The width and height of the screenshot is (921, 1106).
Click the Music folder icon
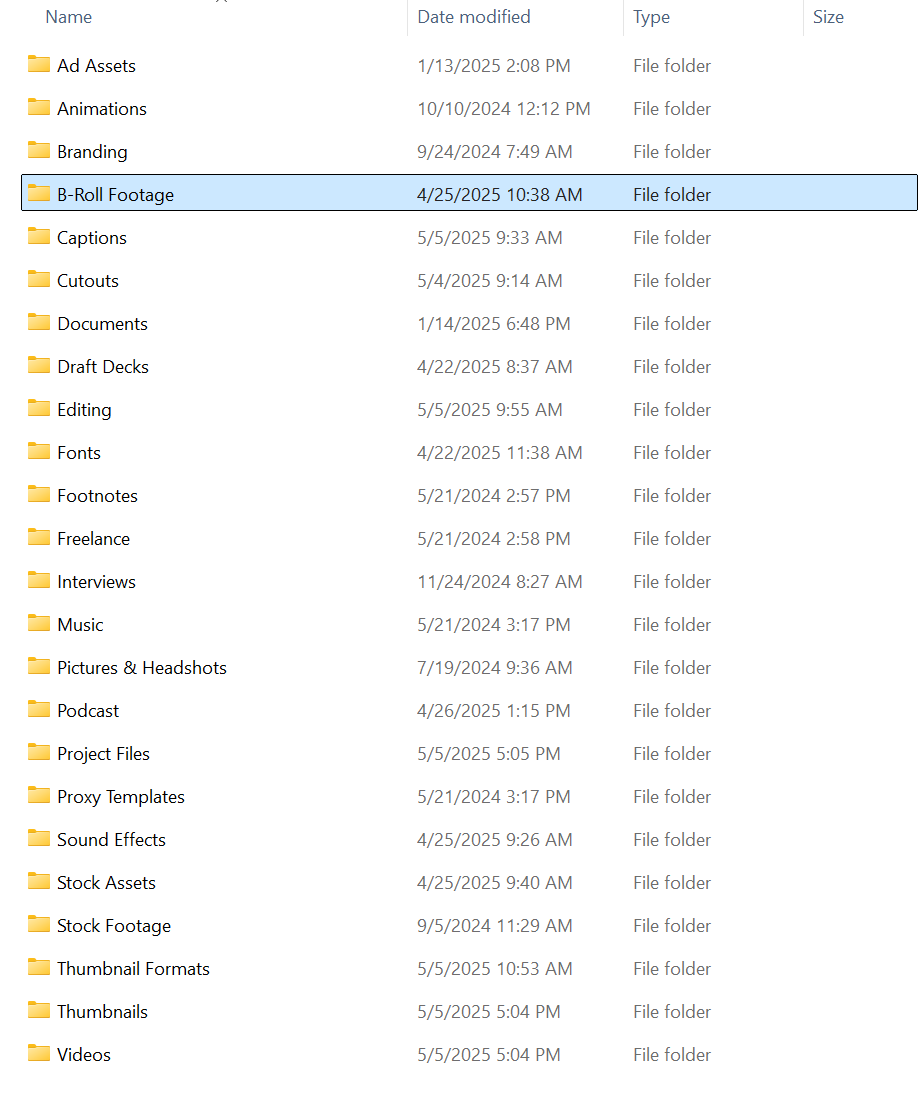[x=39, y=624]
